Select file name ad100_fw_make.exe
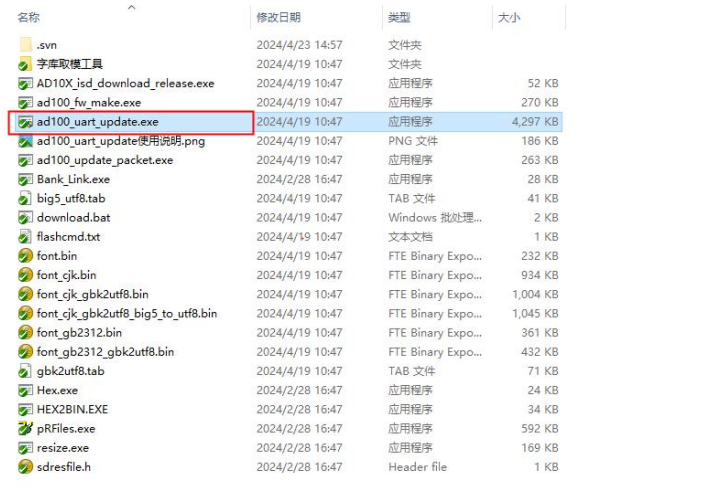Viewport: 713px width, 491px height. [89, 103]
